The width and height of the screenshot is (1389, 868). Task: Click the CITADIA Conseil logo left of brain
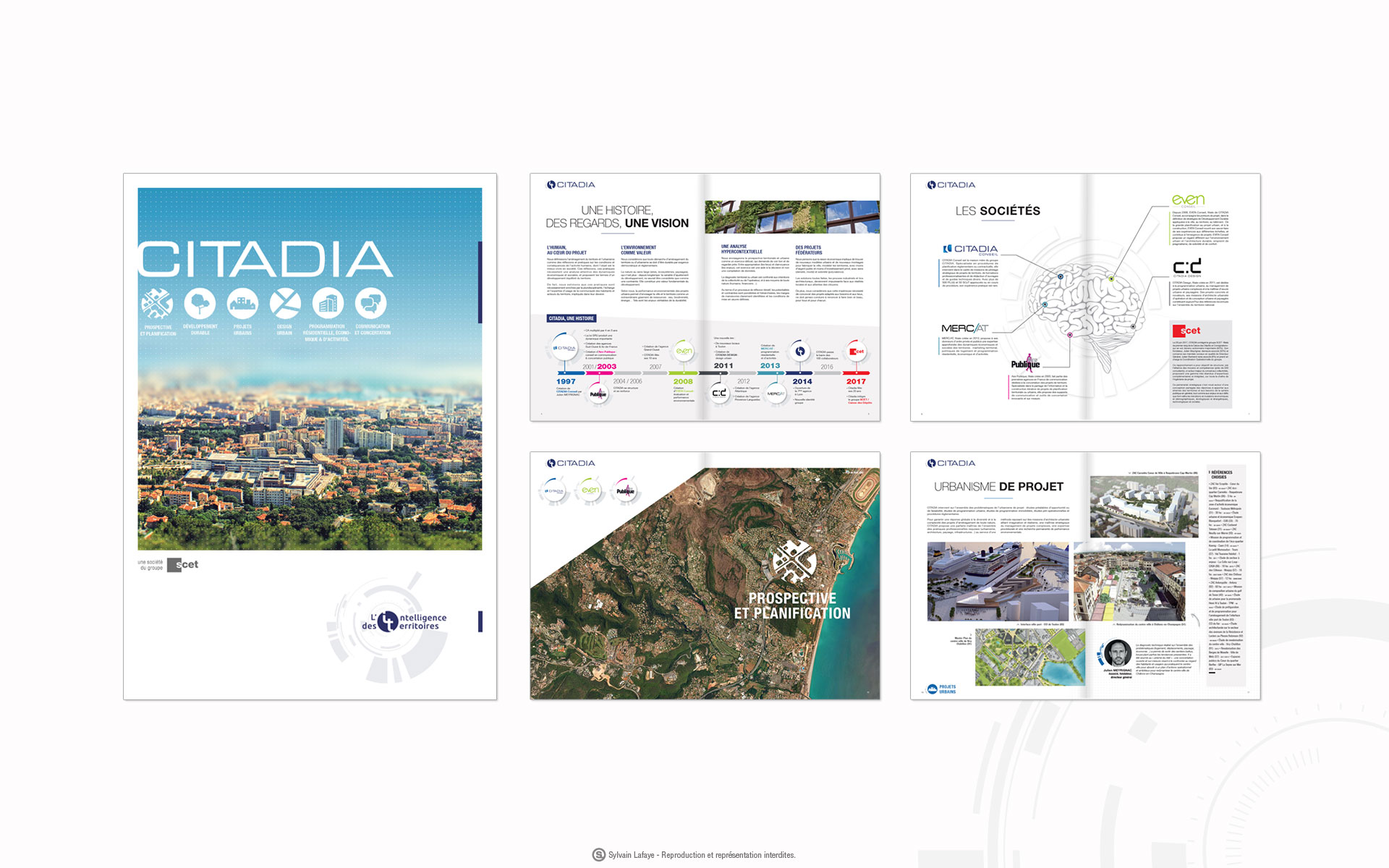click(x=970, y=250)
